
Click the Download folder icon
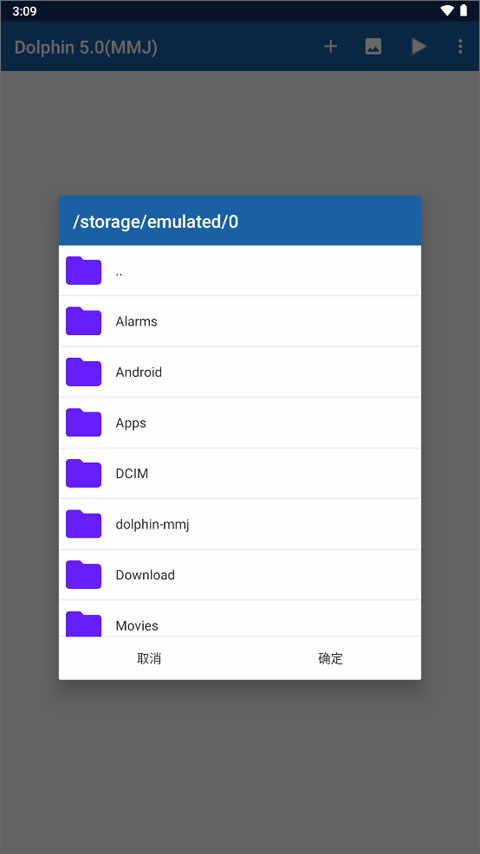coord(83,575)
